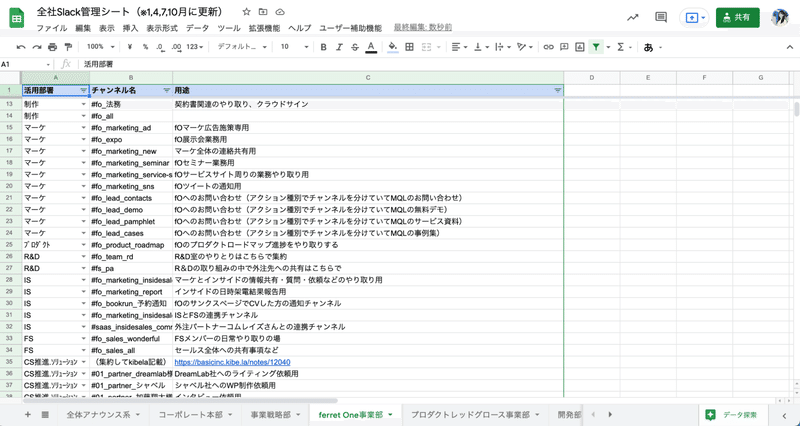Open number format 123 dropdown
The width and height of the screenshot is (800, 426).
tap(194, 47)
